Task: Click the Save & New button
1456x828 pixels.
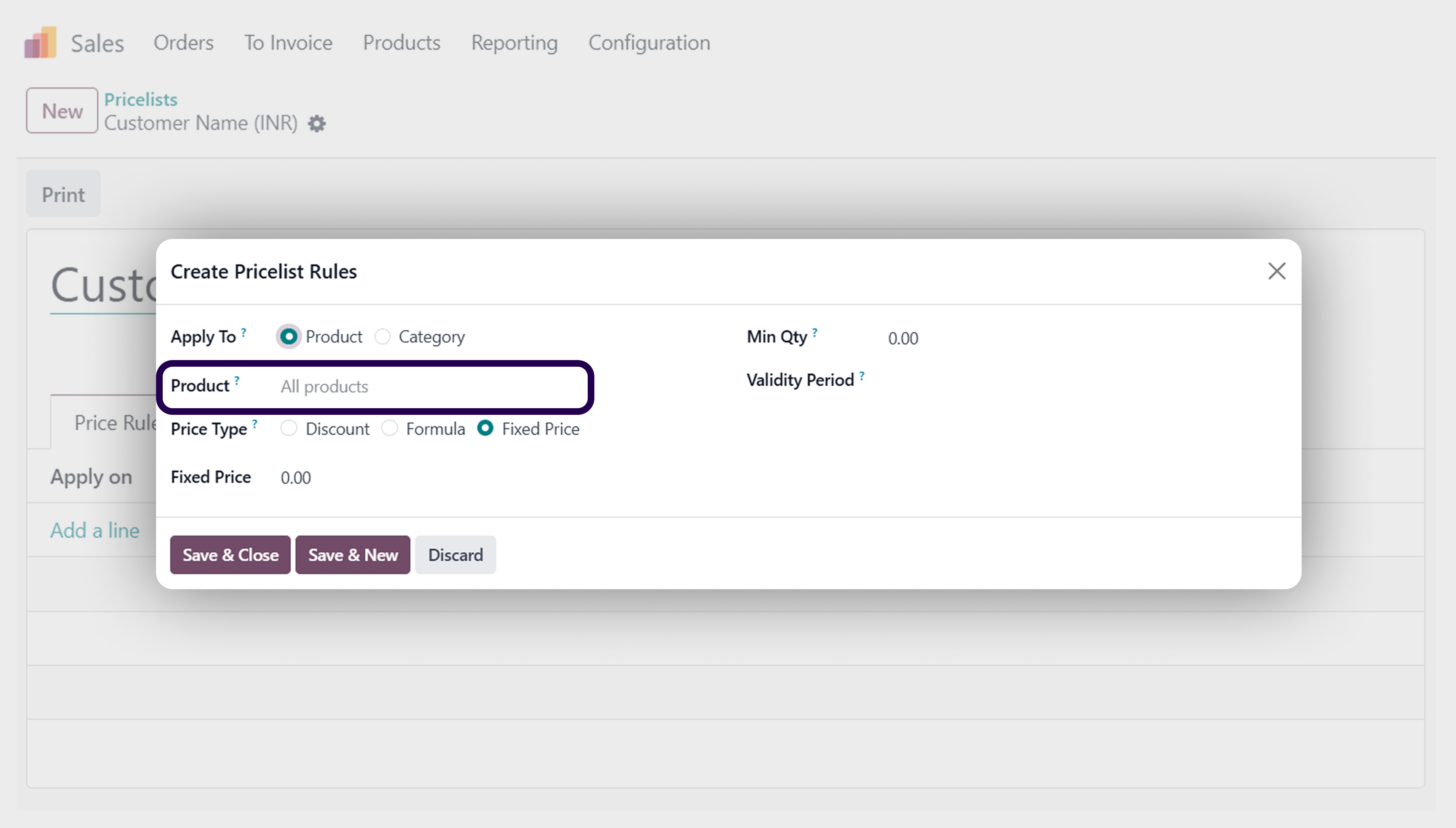Action: (353, 555)
